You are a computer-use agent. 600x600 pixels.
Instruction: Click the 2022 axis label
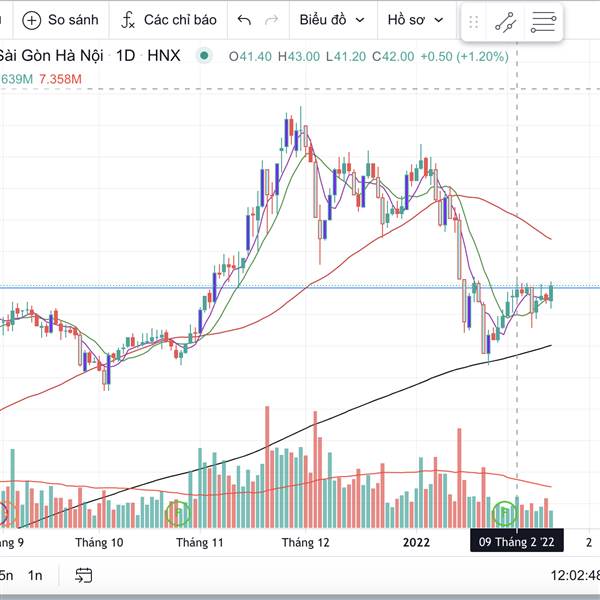coord(416,543)
